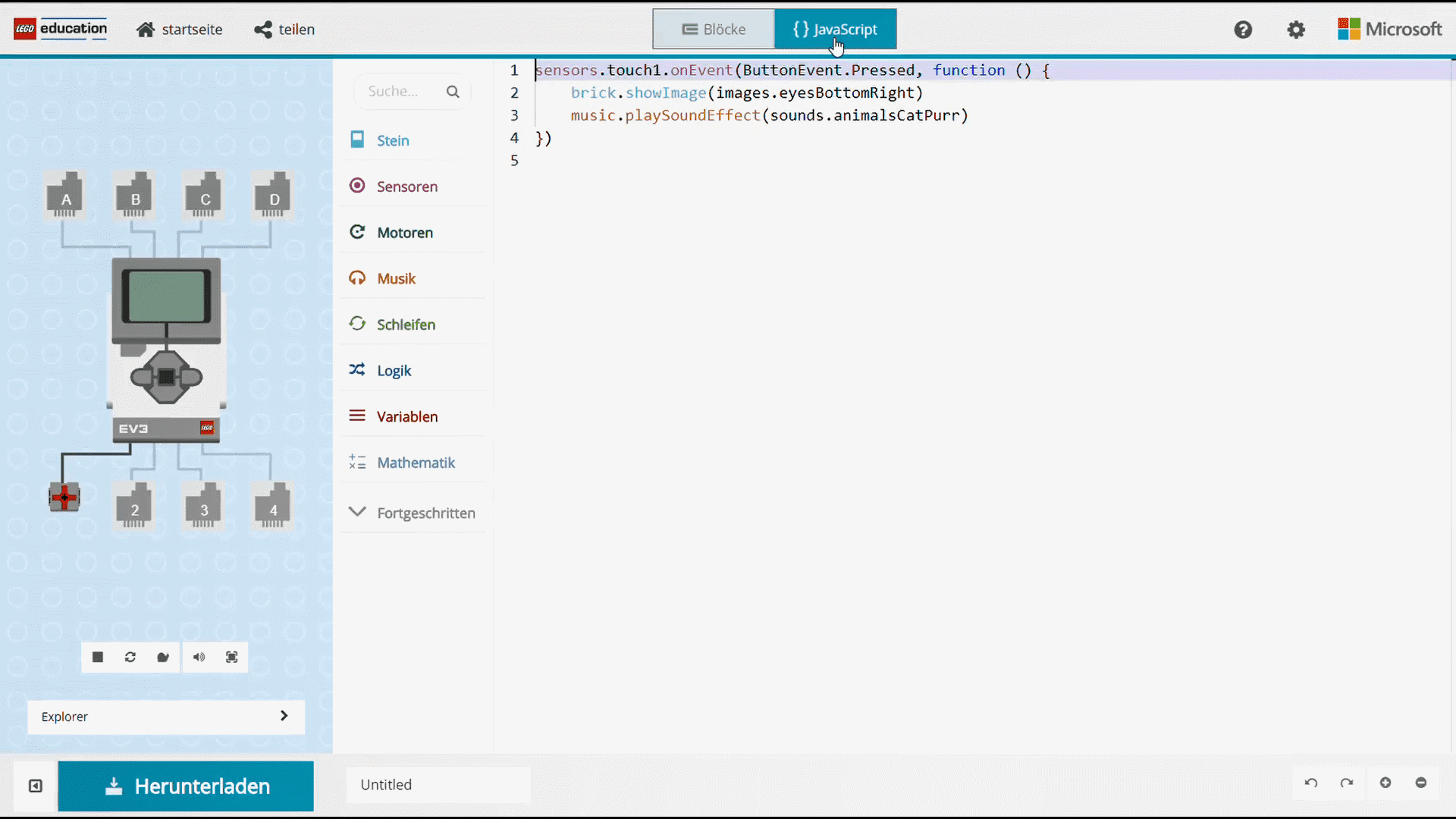Open the Musik block category

pos(396,278)
